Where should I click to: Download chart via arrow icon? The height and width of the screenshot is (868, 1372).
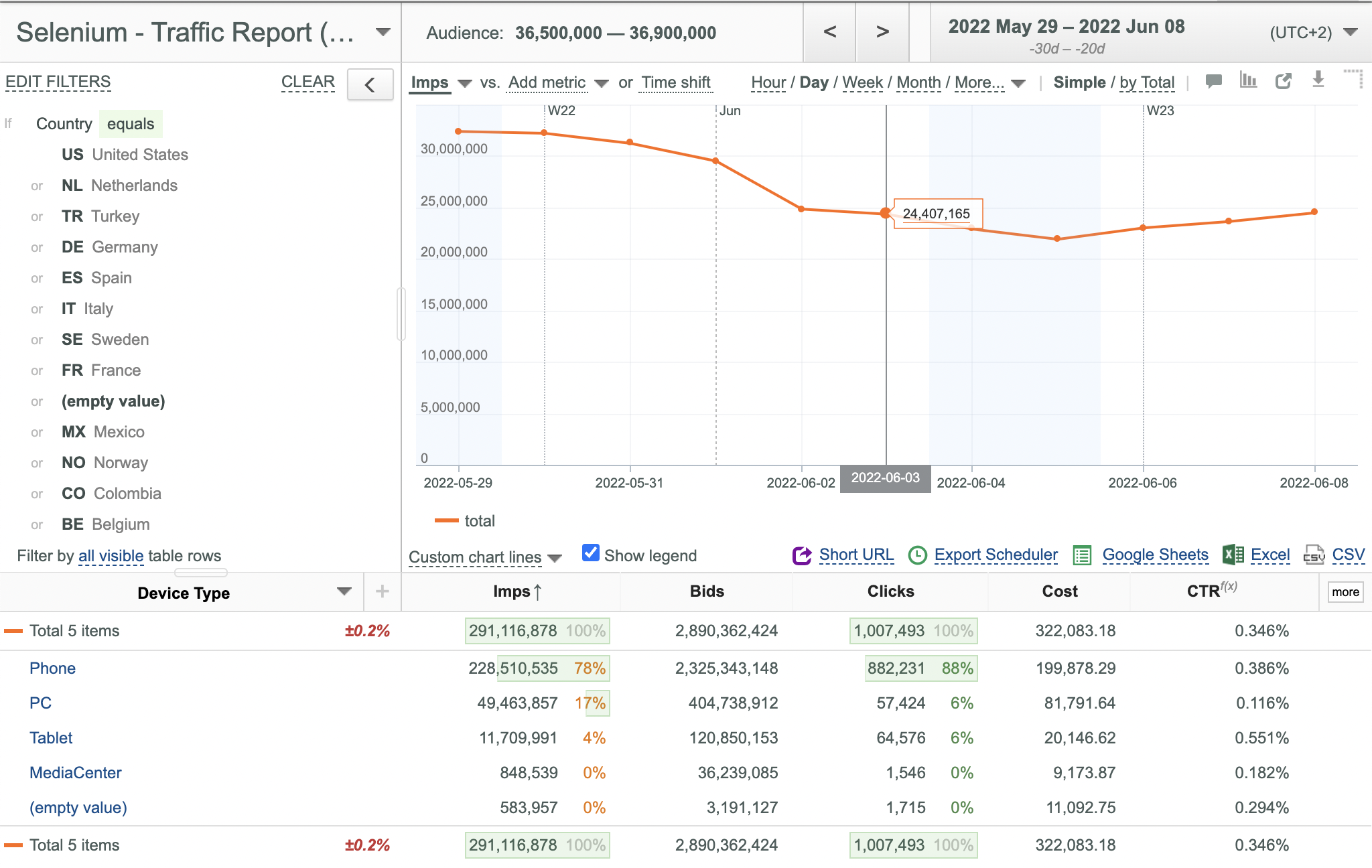click(x=1318, y=80)
